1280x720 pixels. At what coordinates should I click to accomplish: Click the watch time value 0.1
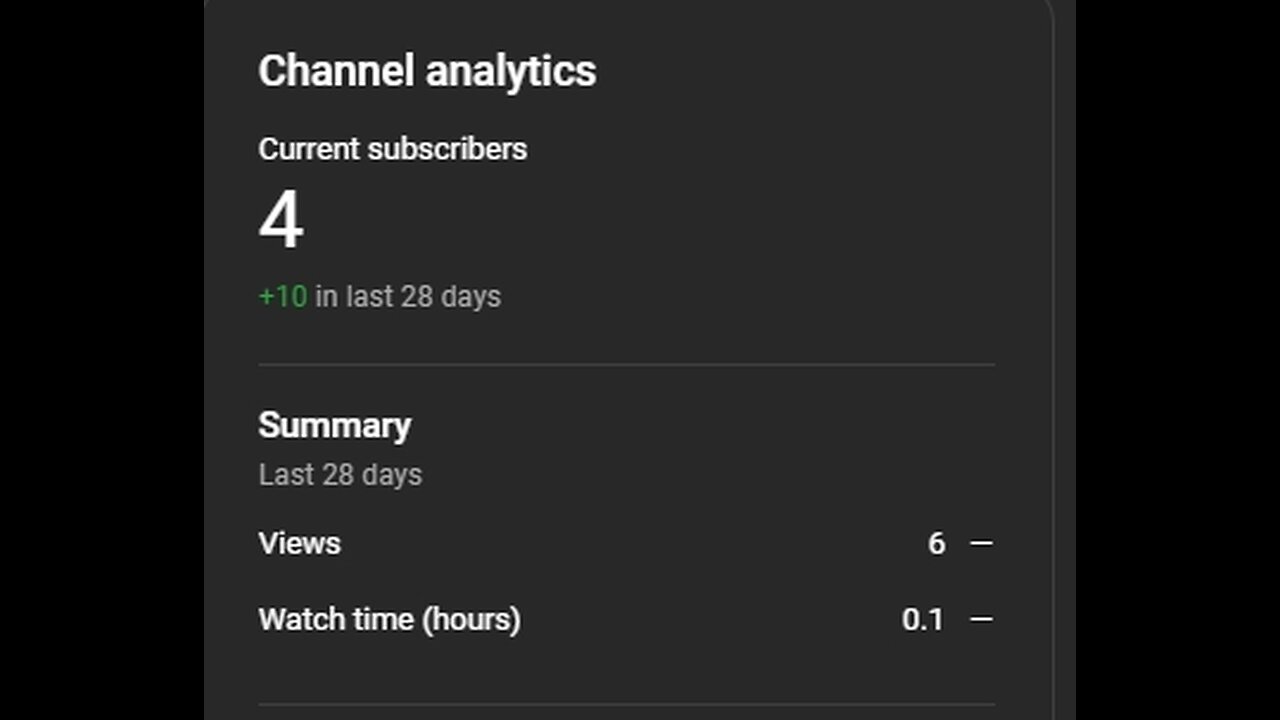922,619
